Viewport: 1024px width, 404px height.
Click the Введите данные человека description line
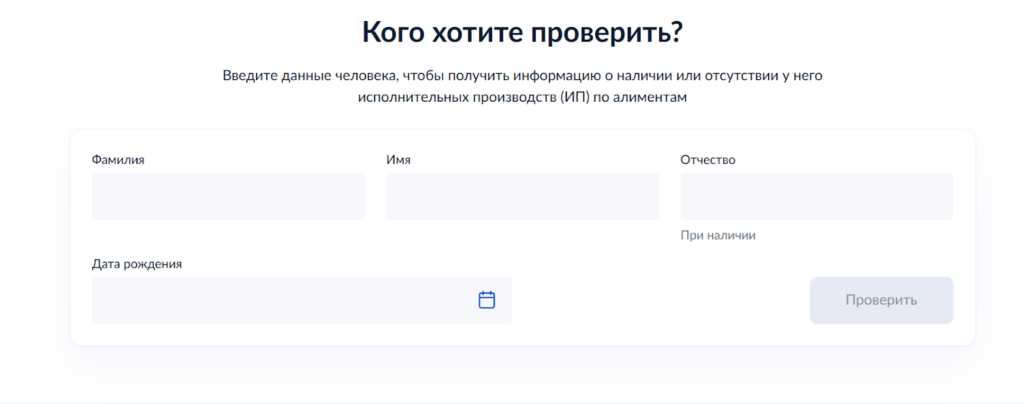pyautogui.click(x=522, y=76)
